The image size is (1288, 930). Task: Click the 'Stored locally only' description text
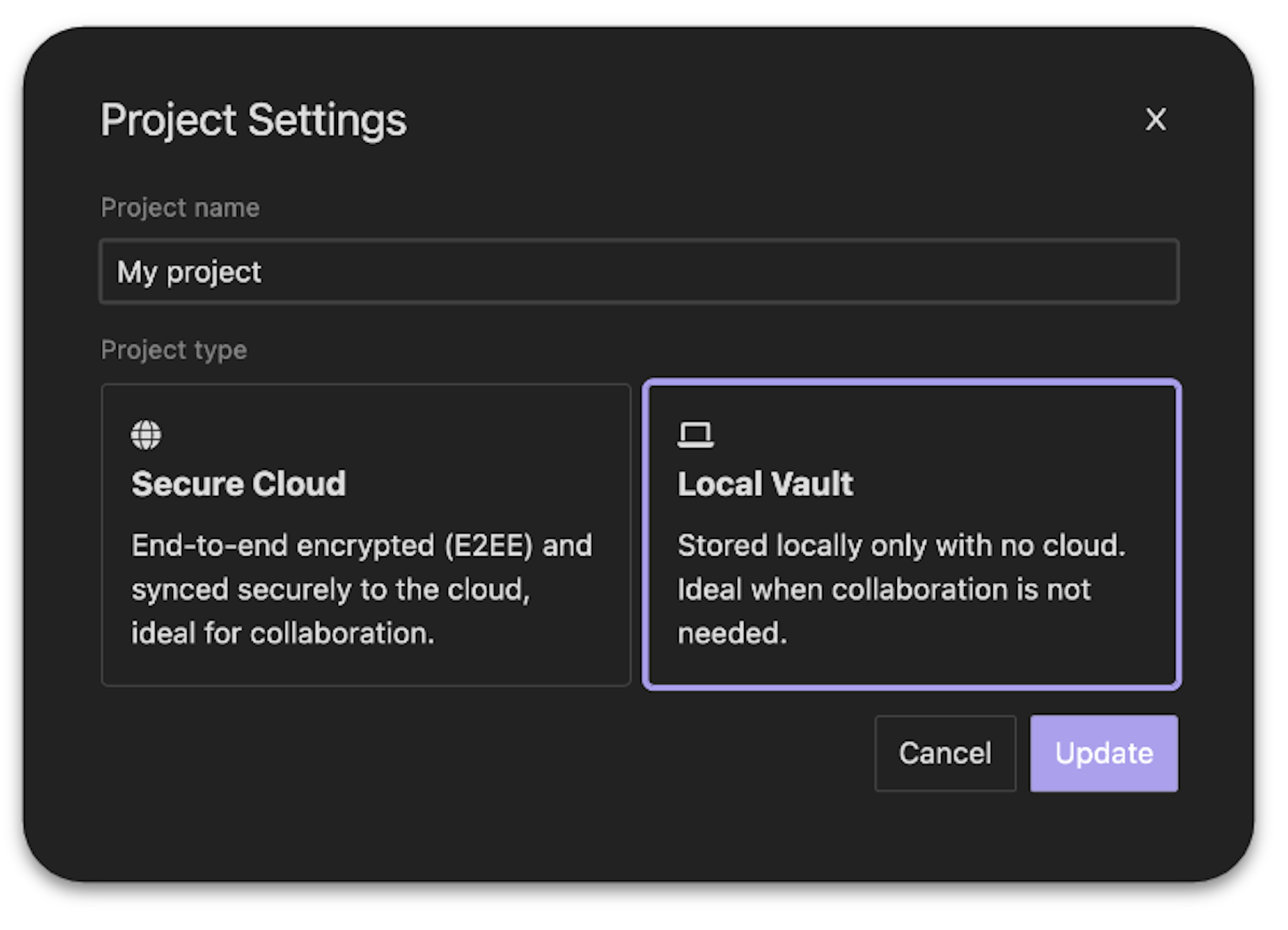pyautogui.click(x=901, y=546)
